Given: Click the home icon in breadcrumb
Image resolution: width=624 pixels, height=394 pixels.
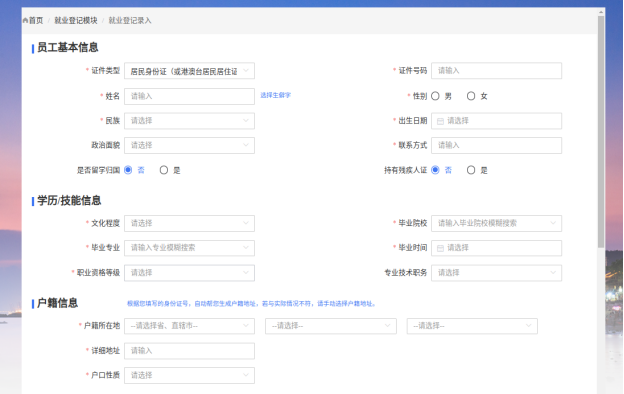Looking at the screenshot, I should (25, 20).
